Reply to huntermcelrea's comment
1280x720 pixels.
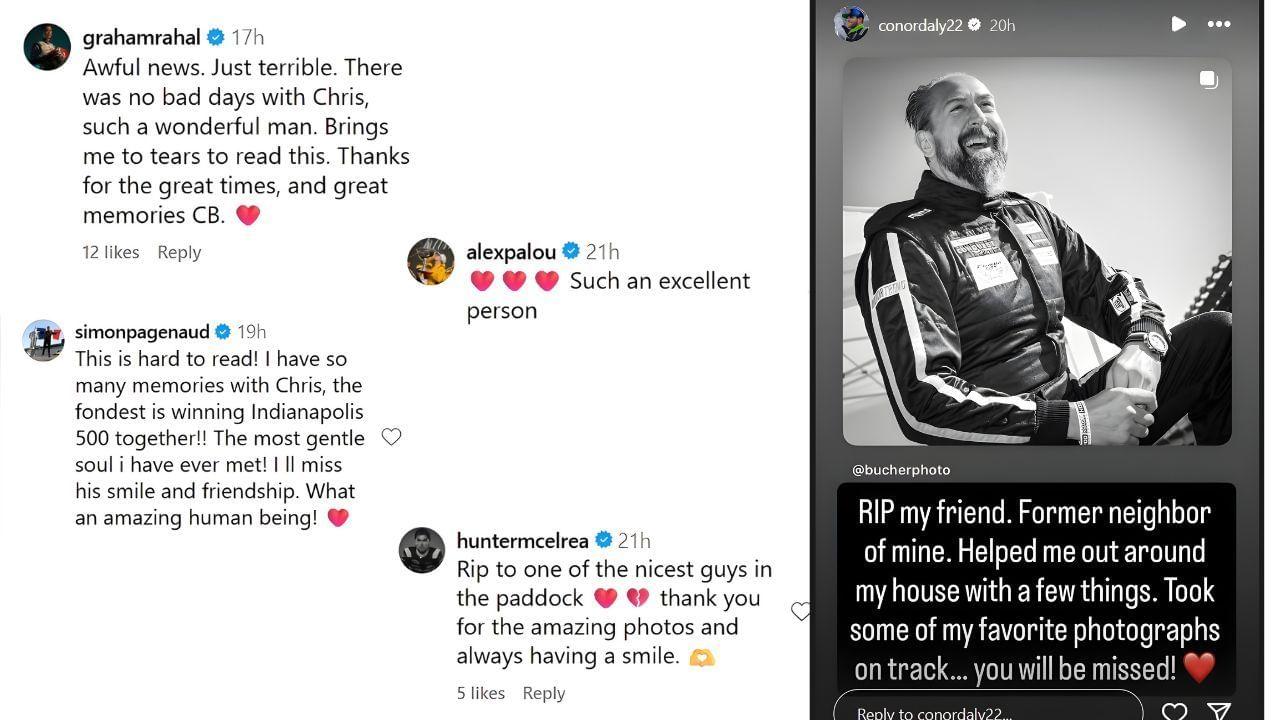coord(544,693)
